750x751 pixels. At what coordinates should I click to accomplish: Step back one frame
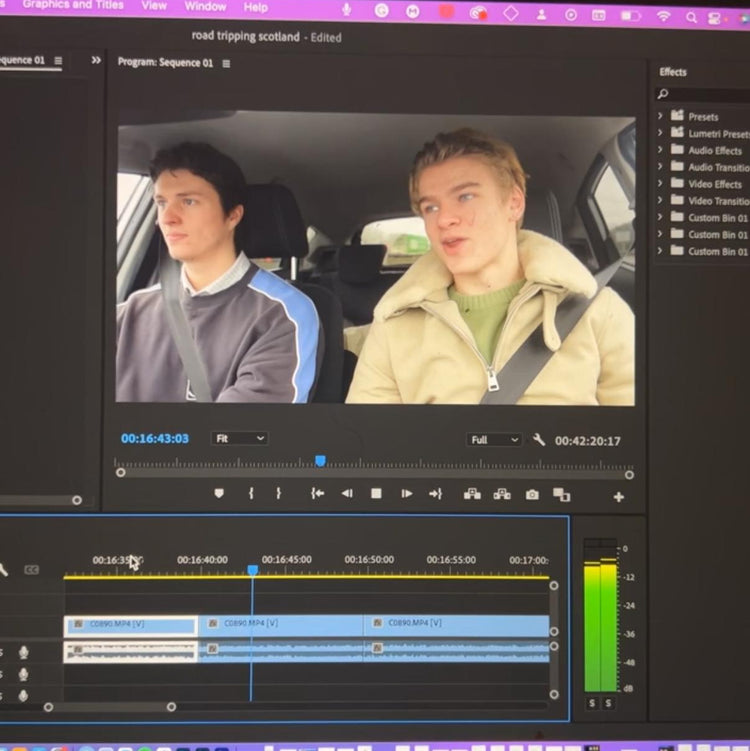click(x=347, y=494)
